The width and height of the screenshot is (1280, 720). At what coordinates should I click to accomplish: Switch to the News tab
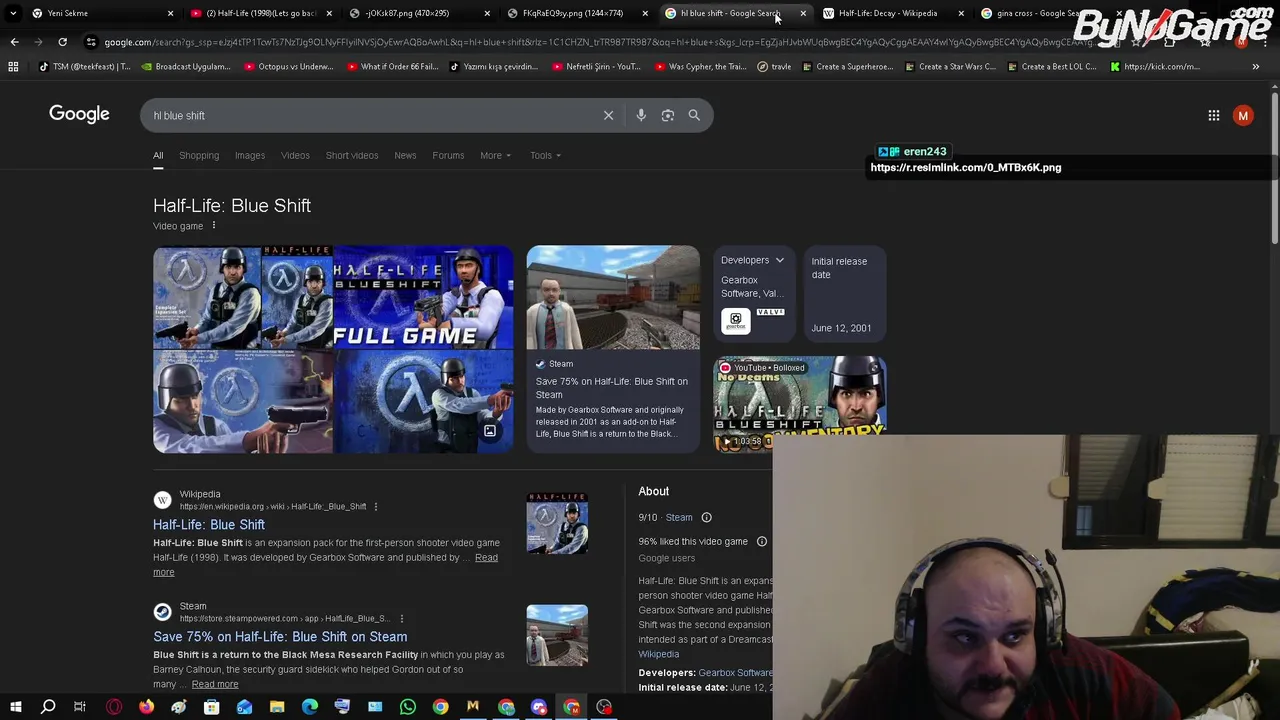[405, 155]
